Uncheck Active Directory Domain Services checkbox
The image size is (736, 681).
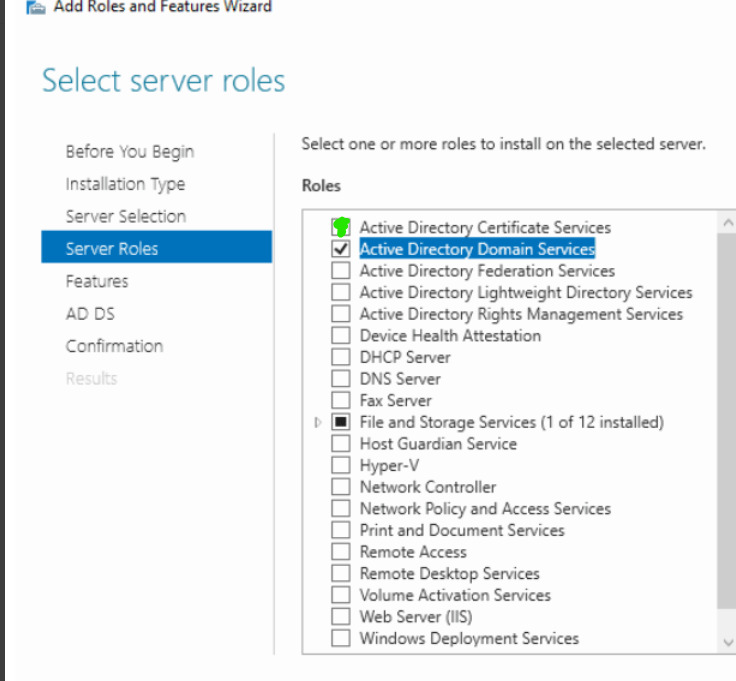tap(341, 249)
